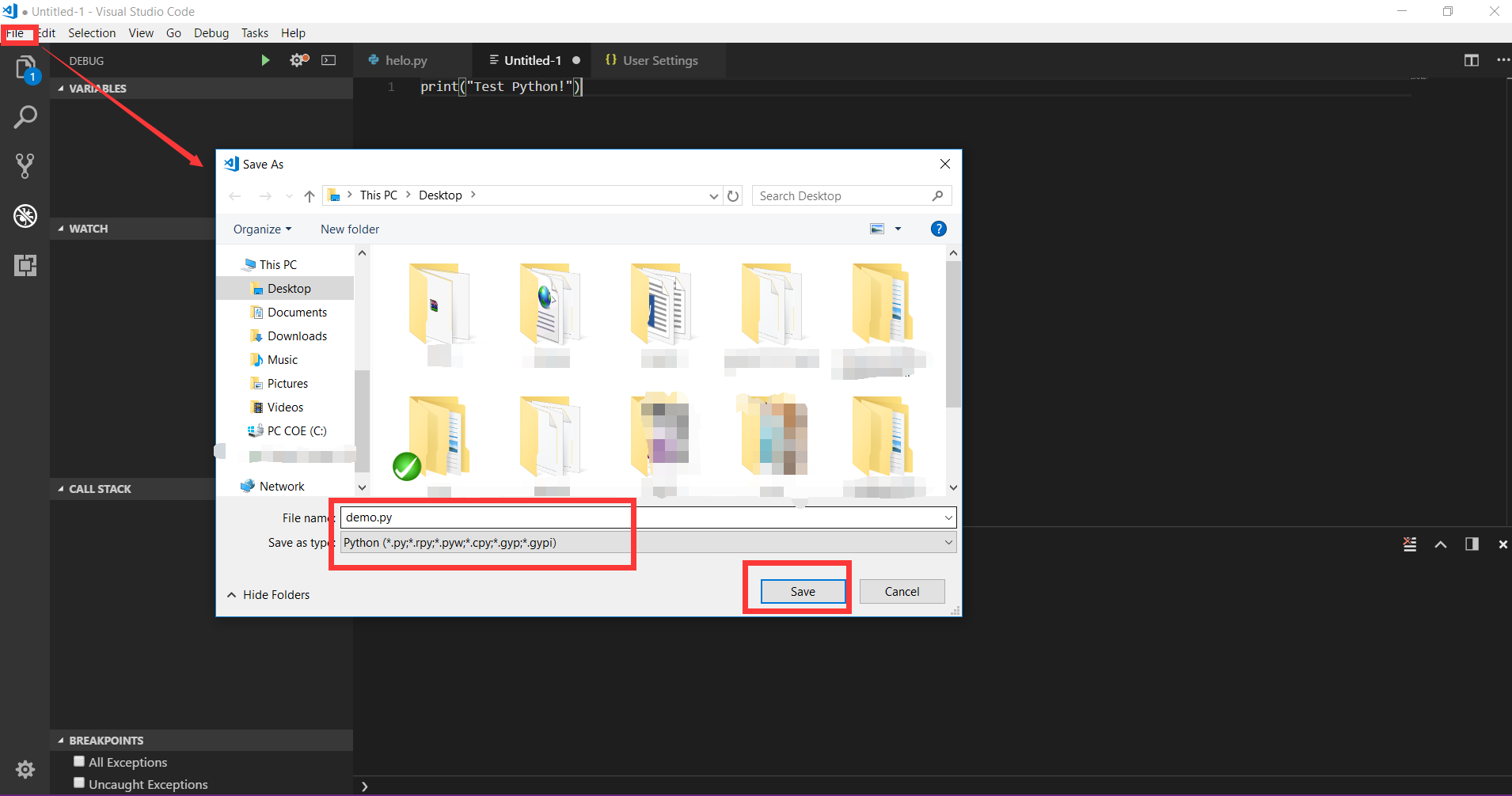Image resolution: width=1512 pixels, height=796 pixels.
Task: Open the view options dropdown arrow
Action: pyautogui.click(x=898, y=229)
